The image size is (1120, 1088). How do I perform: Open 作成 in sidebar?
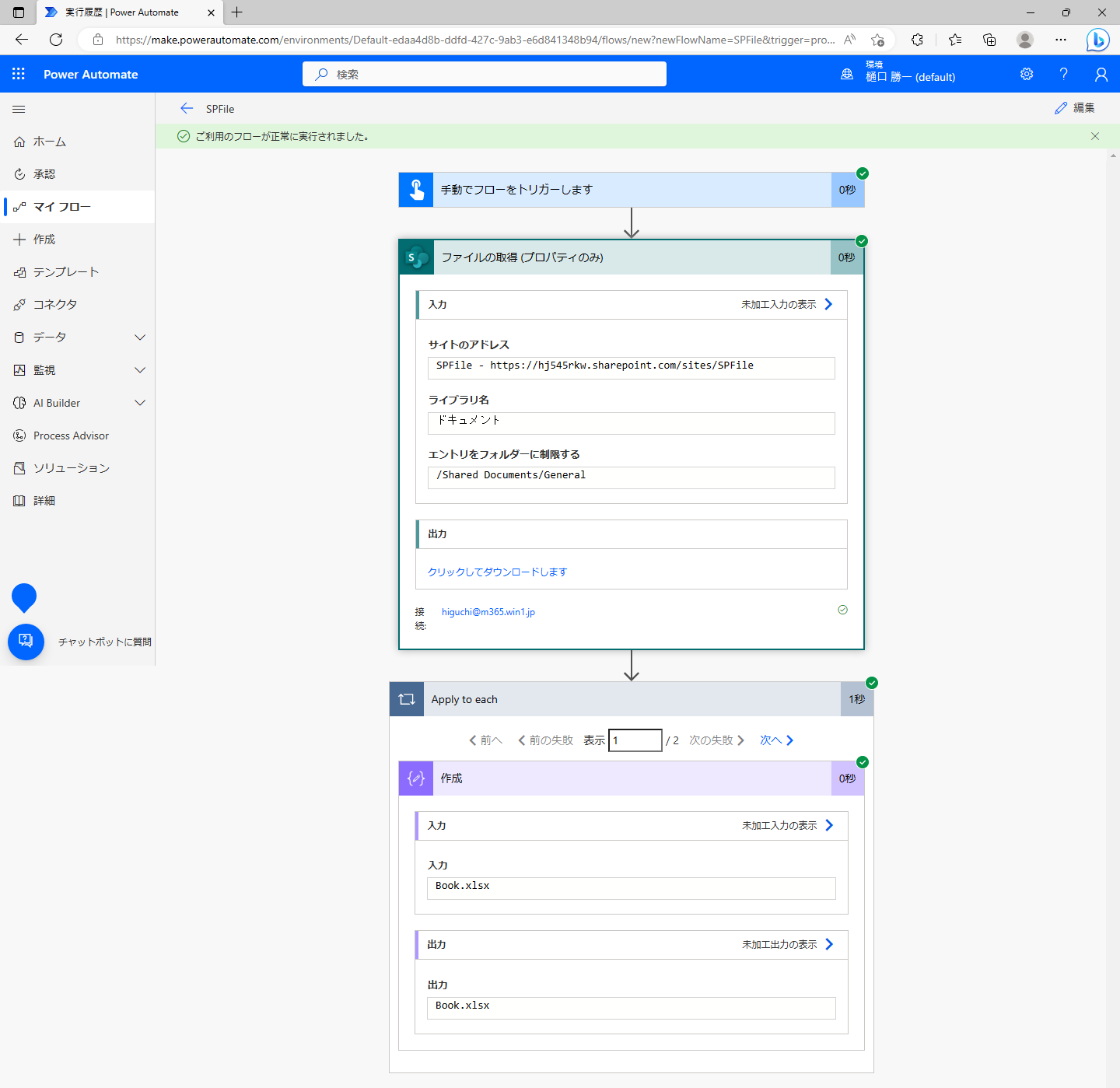[78, 240]
